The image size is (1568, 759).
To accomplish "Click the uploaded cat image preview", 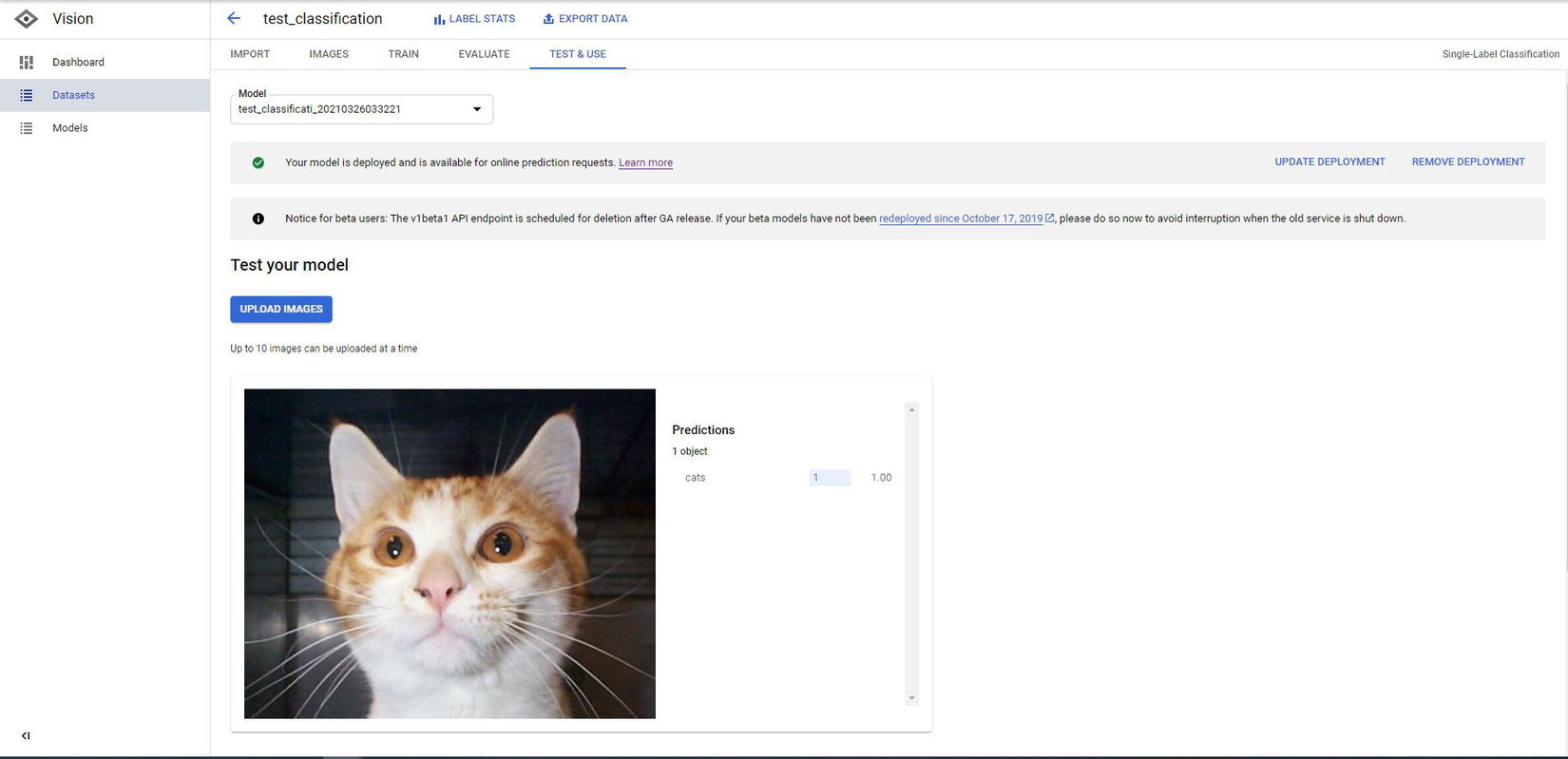I will pyautogui.click(x=449, y=554).
